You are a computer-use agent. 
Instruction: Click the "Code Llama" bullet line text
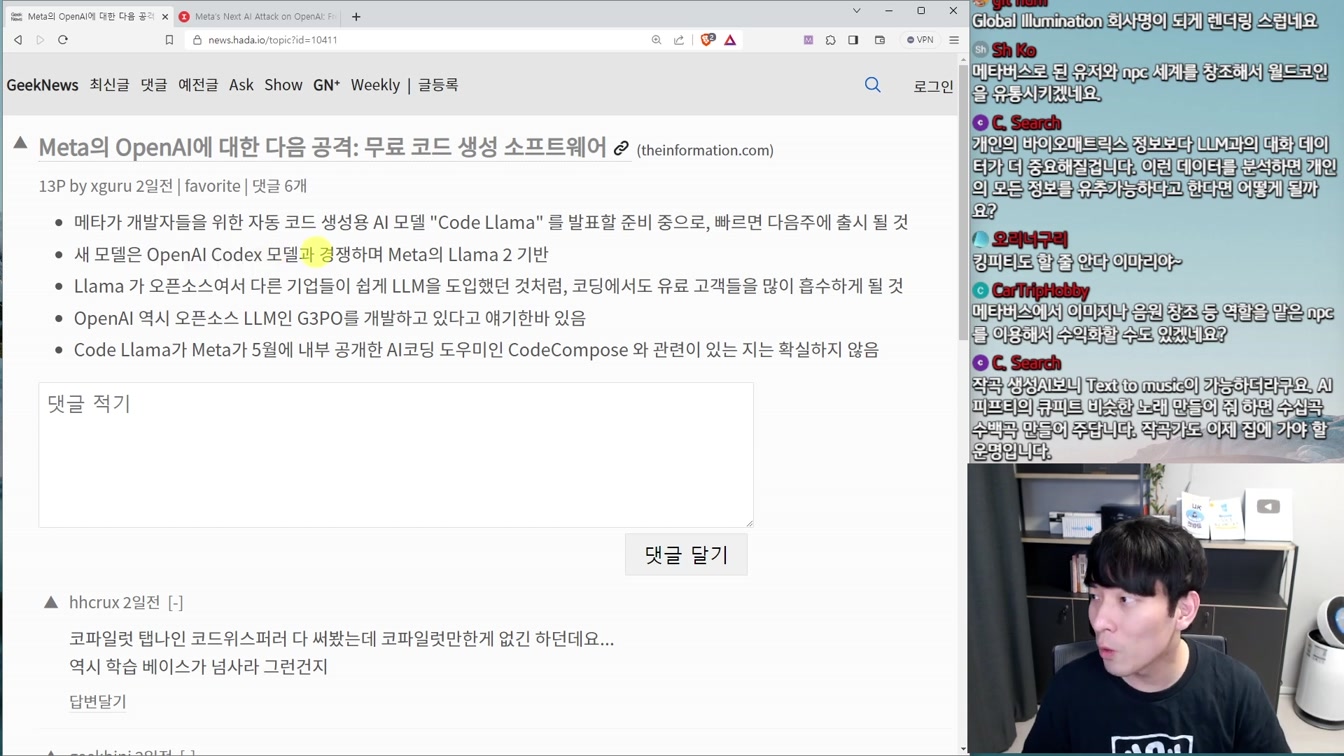pyautogui.click(x=491, y=222)
